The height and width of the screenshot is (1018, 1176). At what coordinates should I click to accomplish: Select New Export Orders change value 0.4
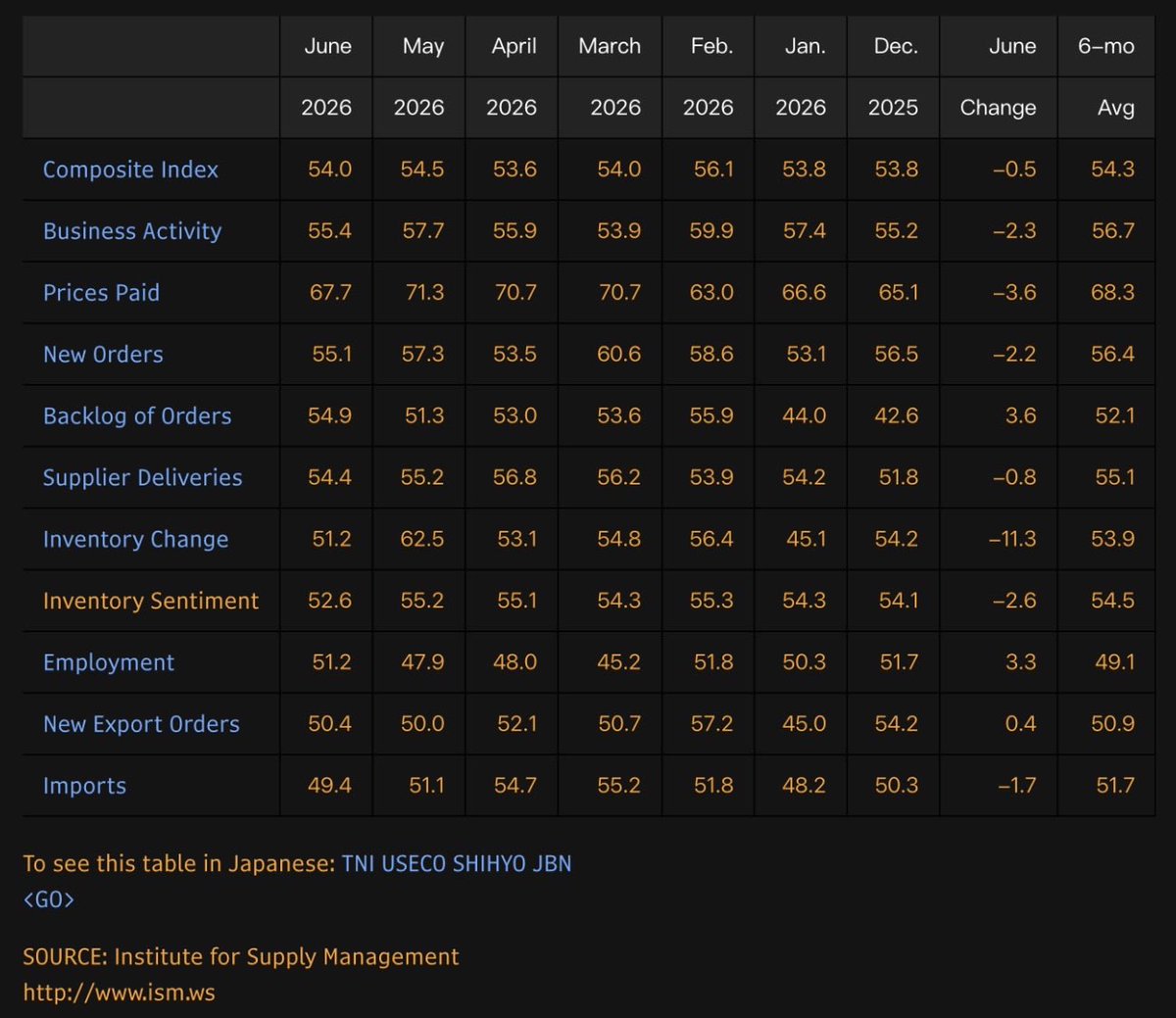1021,724
